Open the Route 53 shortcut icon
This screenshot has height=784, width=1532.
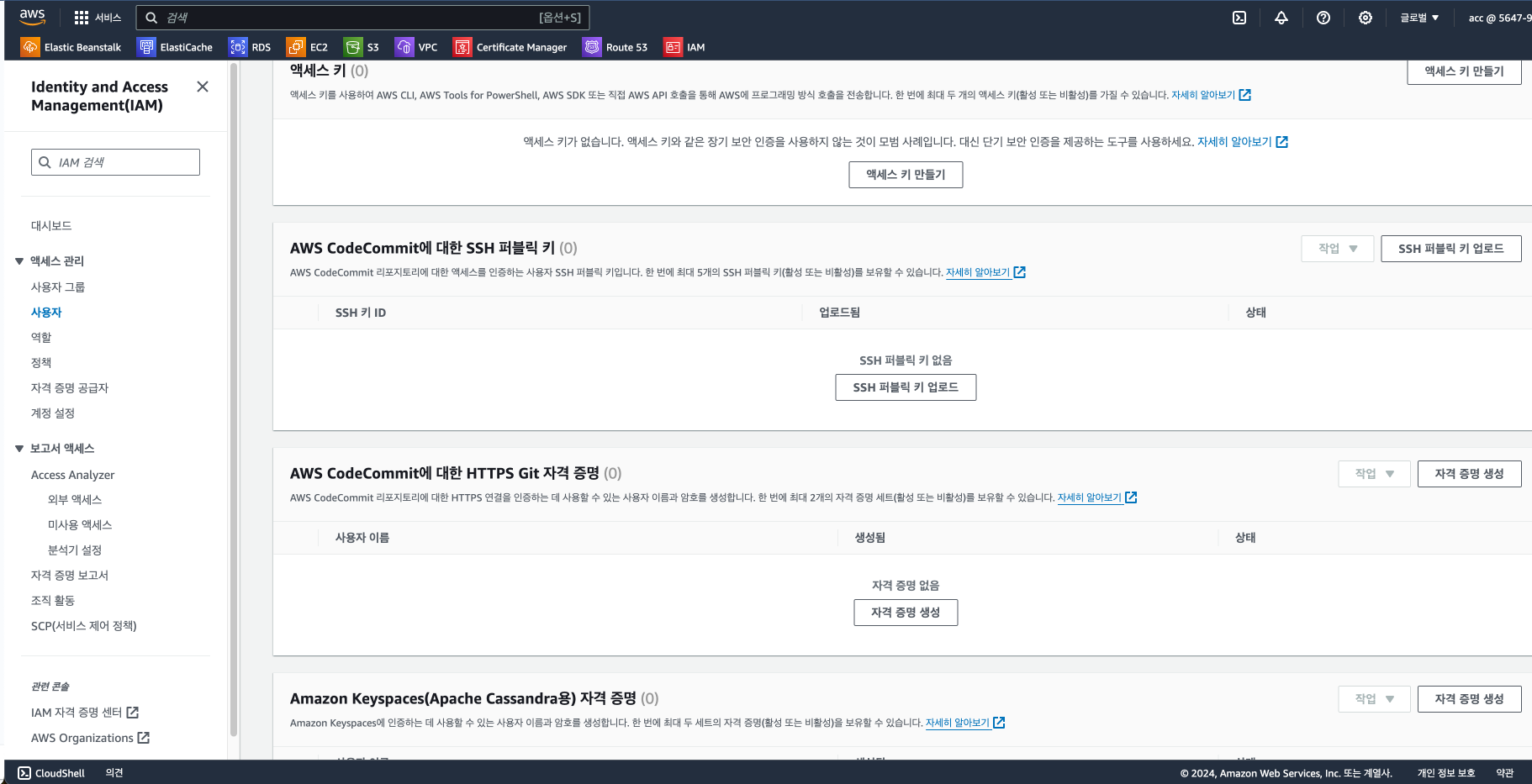point(592,47)
